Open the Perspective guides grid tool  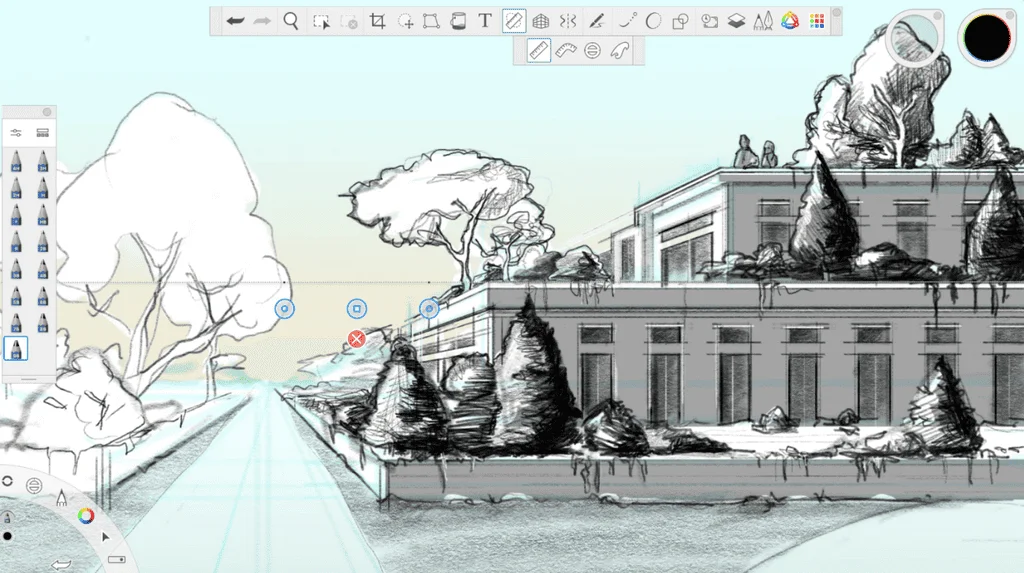541,22
